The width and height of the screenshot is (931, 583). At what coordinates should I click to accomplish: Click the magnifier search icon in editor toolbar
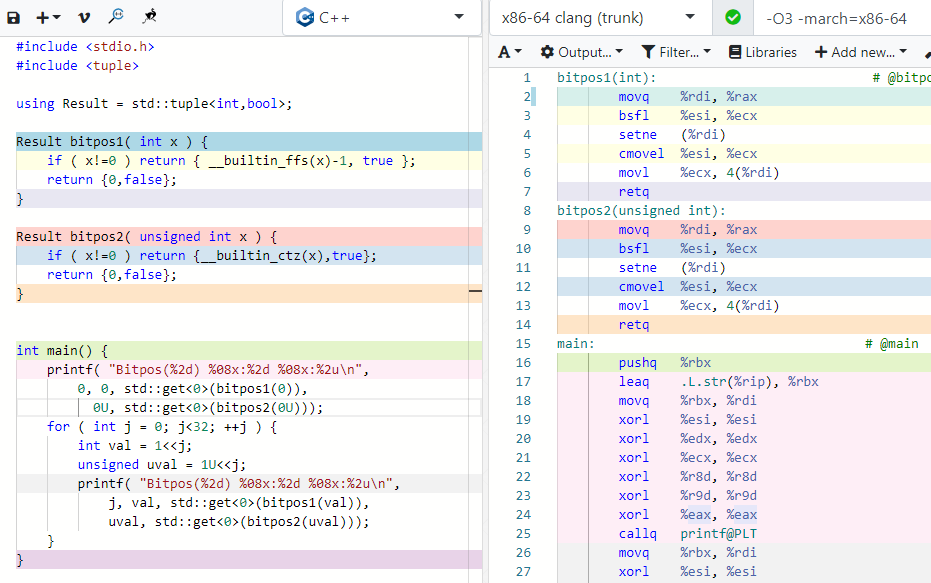click(x=116, y=17)
